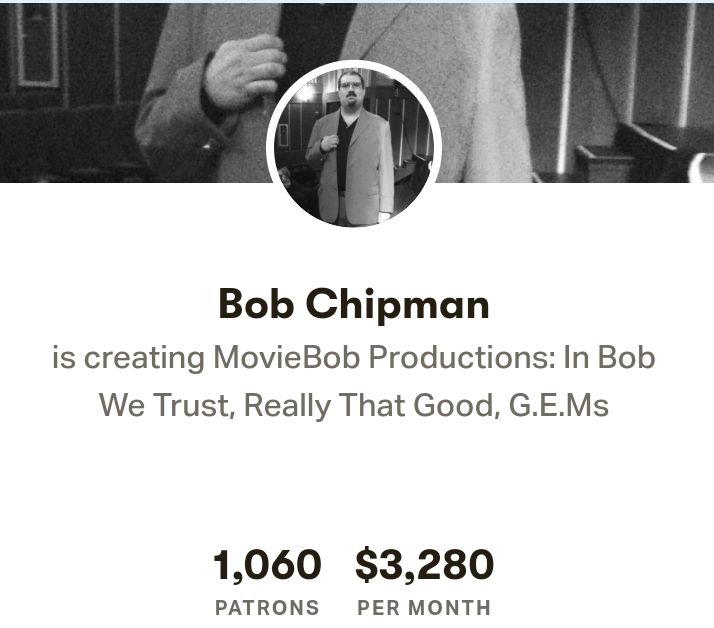
Task: Click the PATRONS label
Action: pyautogui.click(x=267, y=607)
